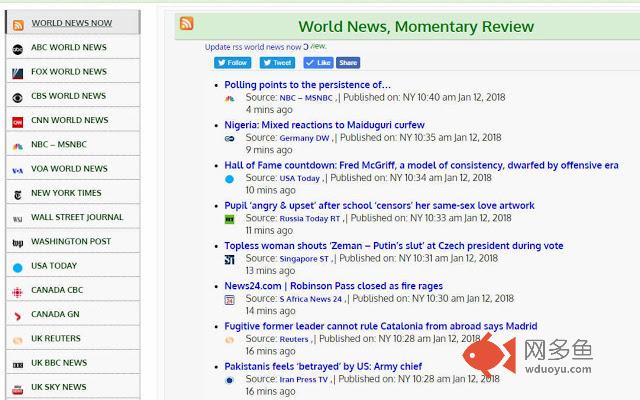Screen dimensions: 640x400
Task: Click the Fox News logo icon
Action: click(18, 74)
